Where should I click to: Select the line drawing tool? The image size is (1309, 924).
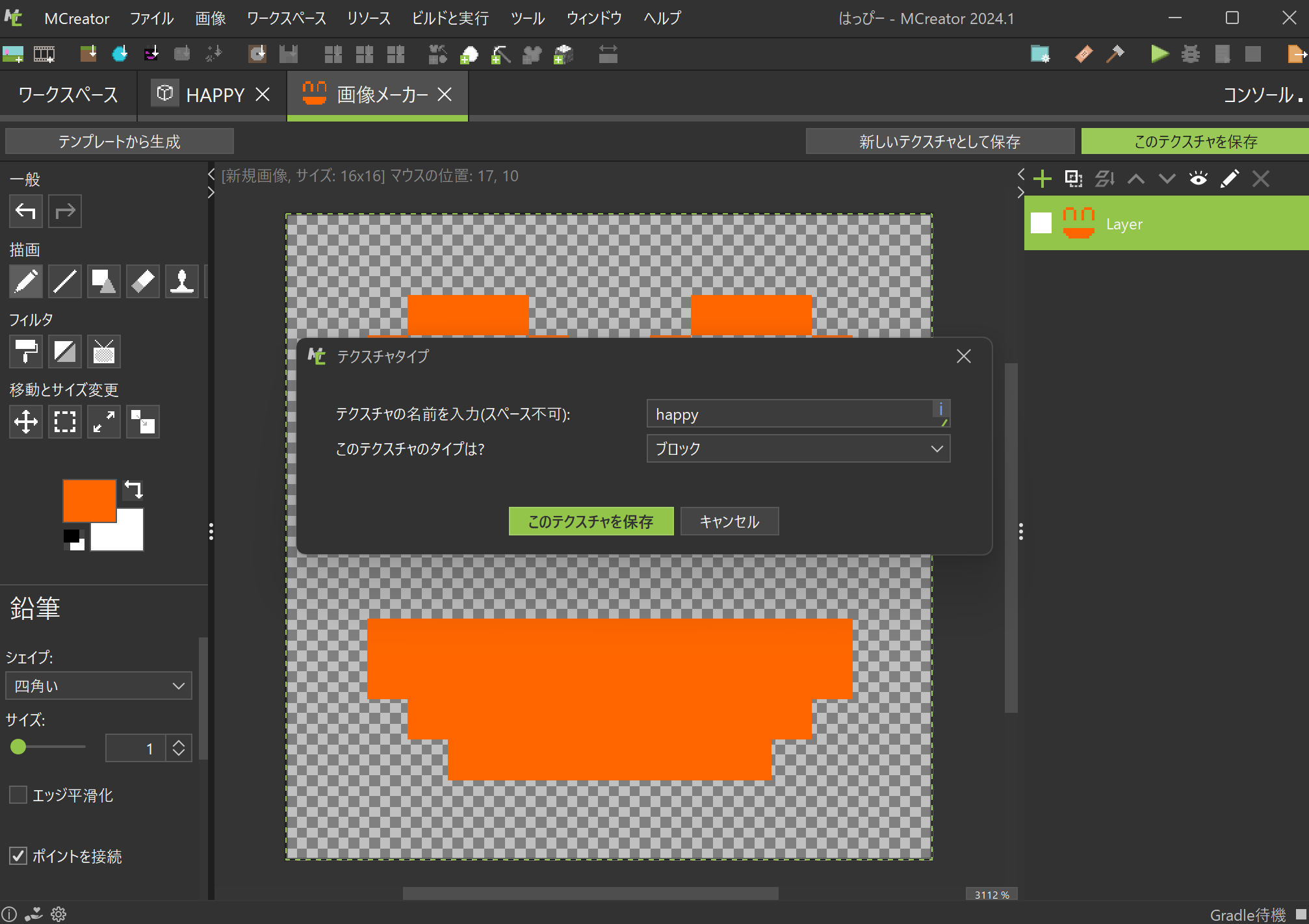click(65, 281)
